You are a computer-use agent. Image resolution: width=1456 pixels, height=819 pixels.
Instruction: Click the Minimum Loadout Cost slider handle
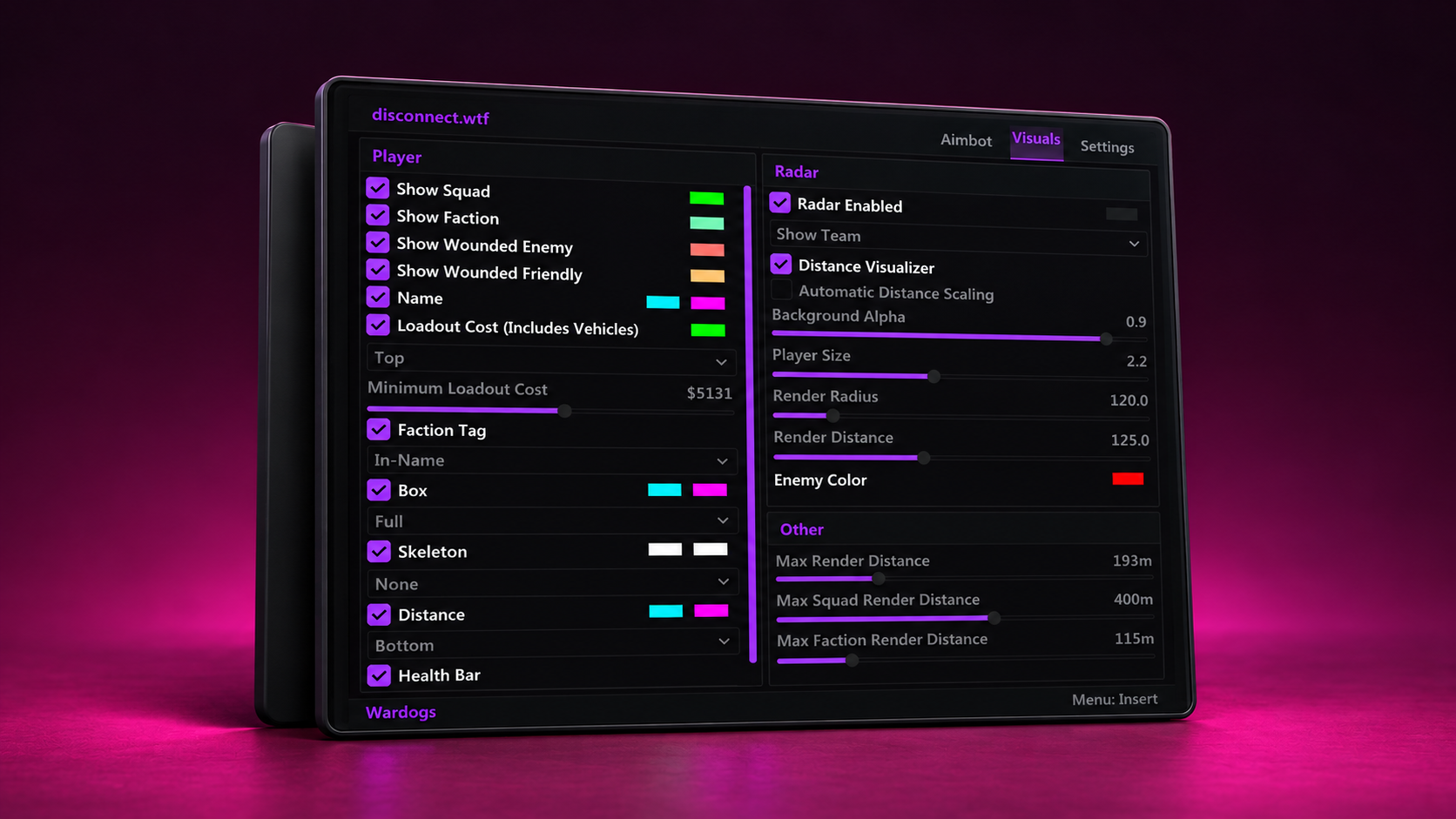tap(564, 410)
